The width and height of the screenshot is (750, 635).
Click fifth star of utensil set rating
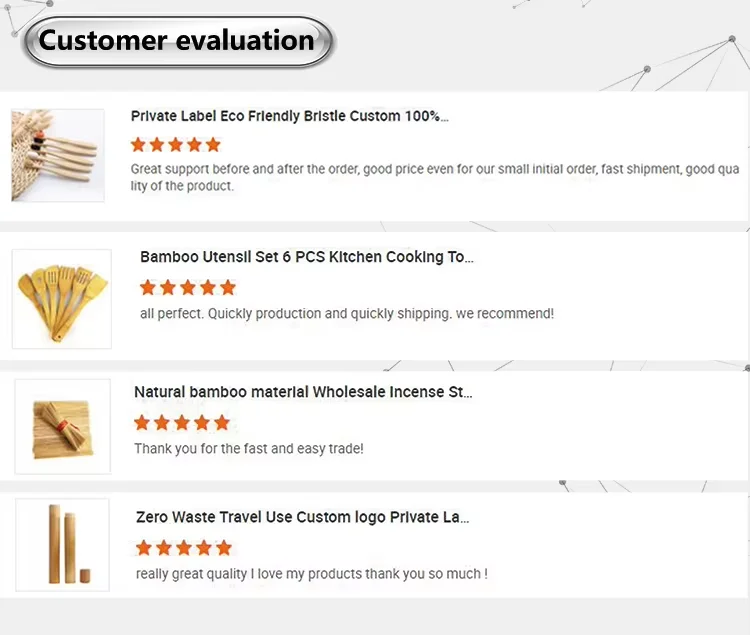(228, 288)
